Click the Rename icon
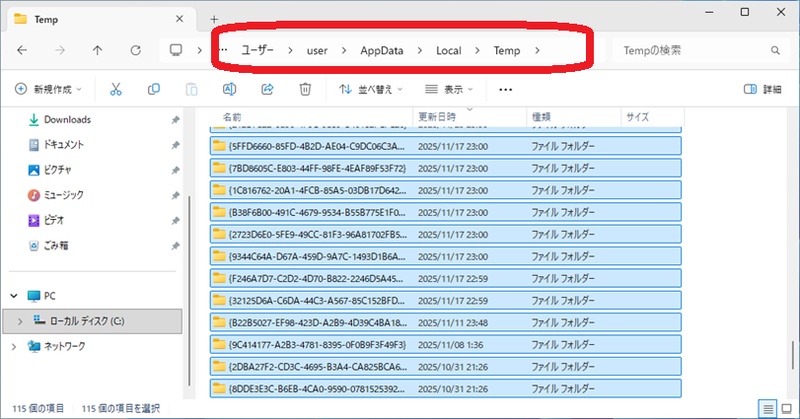The height and width of the screenshot is (419, 800). tap(229, 89)
